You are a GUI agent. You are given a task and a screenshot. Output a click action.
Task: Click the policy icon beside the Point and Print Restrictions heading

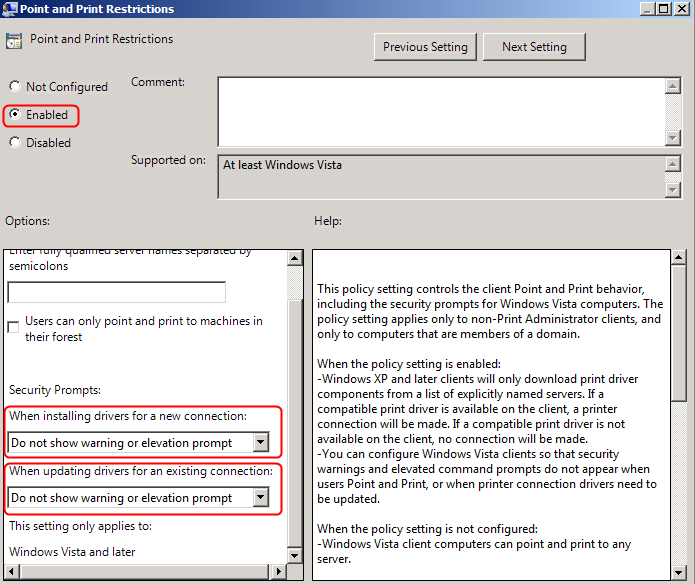pyautogui.click(x=14, y=41)
